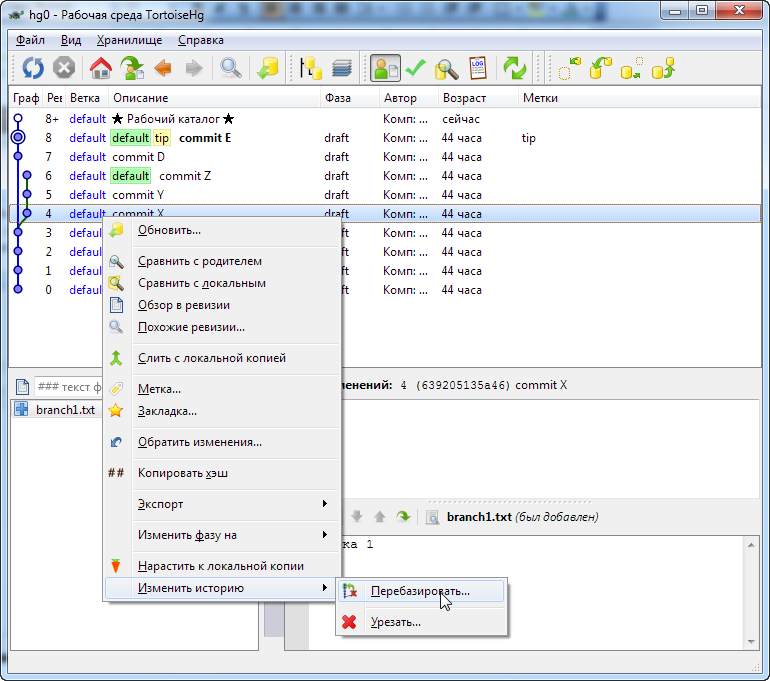Click the diff pane scrollbar up arrow

point(751,545)
